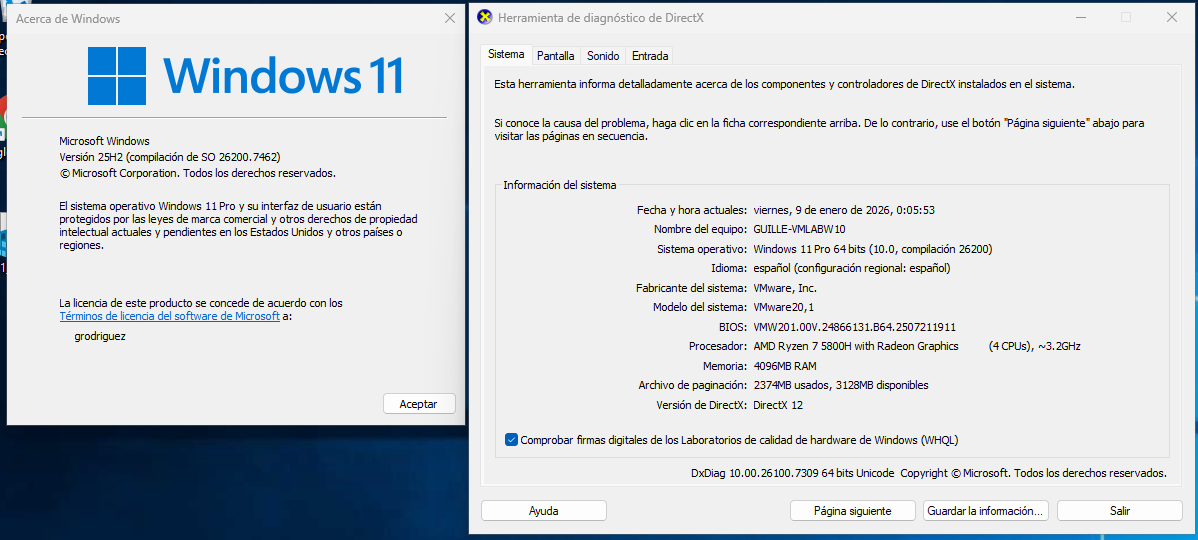
Task: Switch to the Pantalla tab
Action: 555,56
